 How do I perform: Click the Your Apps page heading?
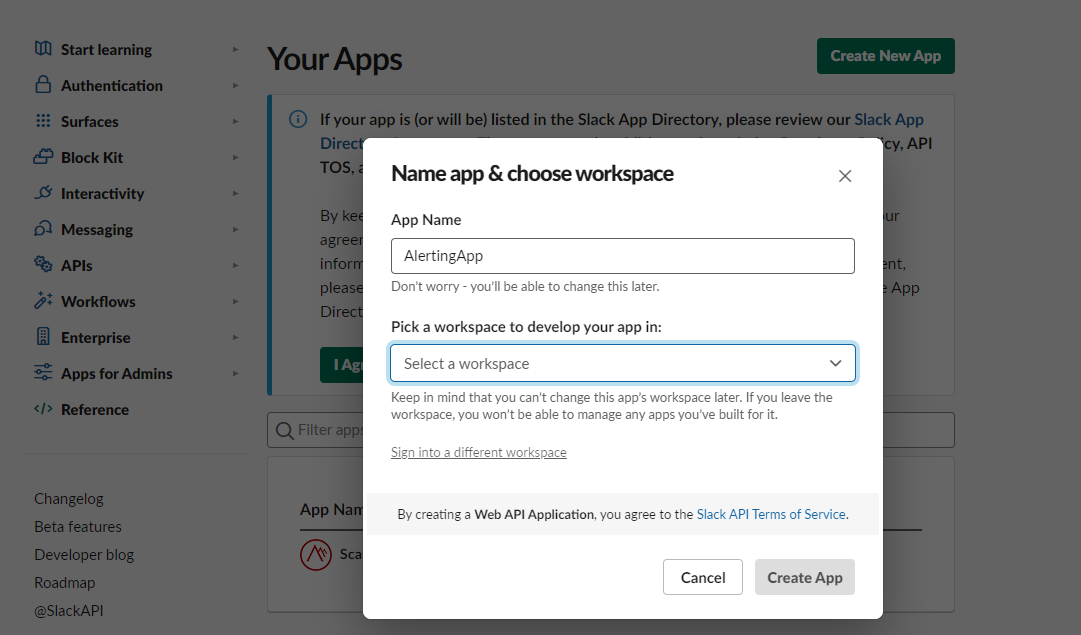click(x=334, y=59)
